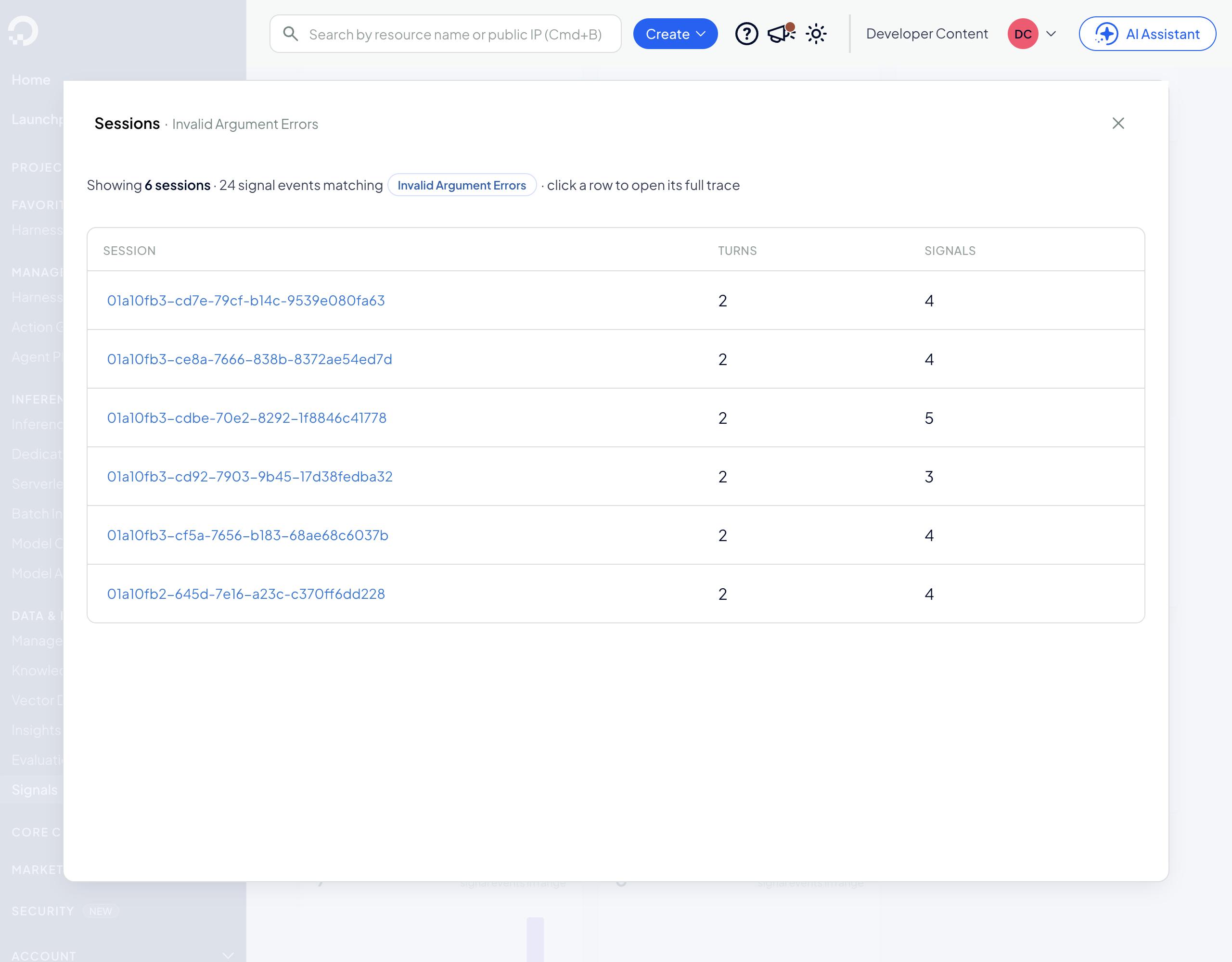Viewport: 1232px width, 962px height.
Task: Expand the ACCOUNT sidebar section chevron
Action: point(228,955)
